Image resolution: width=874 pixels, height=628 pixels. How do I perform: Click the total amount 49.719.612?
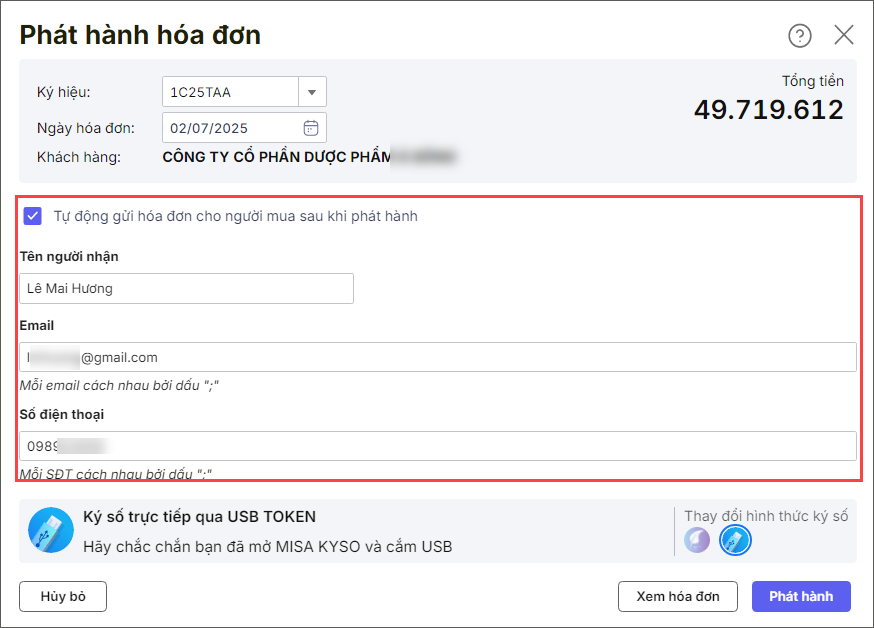[769, 110]
